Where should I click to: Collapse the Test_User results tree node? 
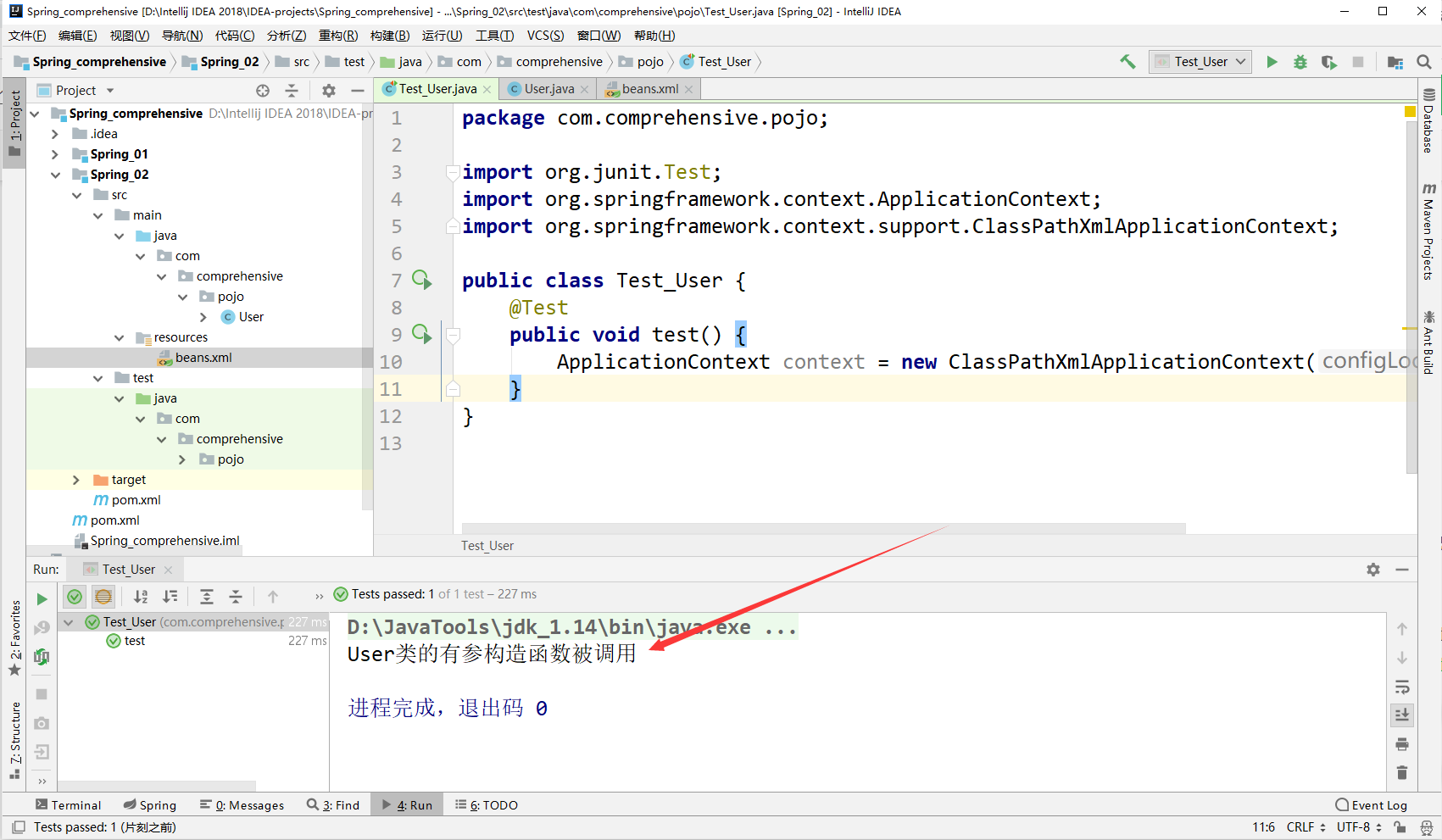69,622
